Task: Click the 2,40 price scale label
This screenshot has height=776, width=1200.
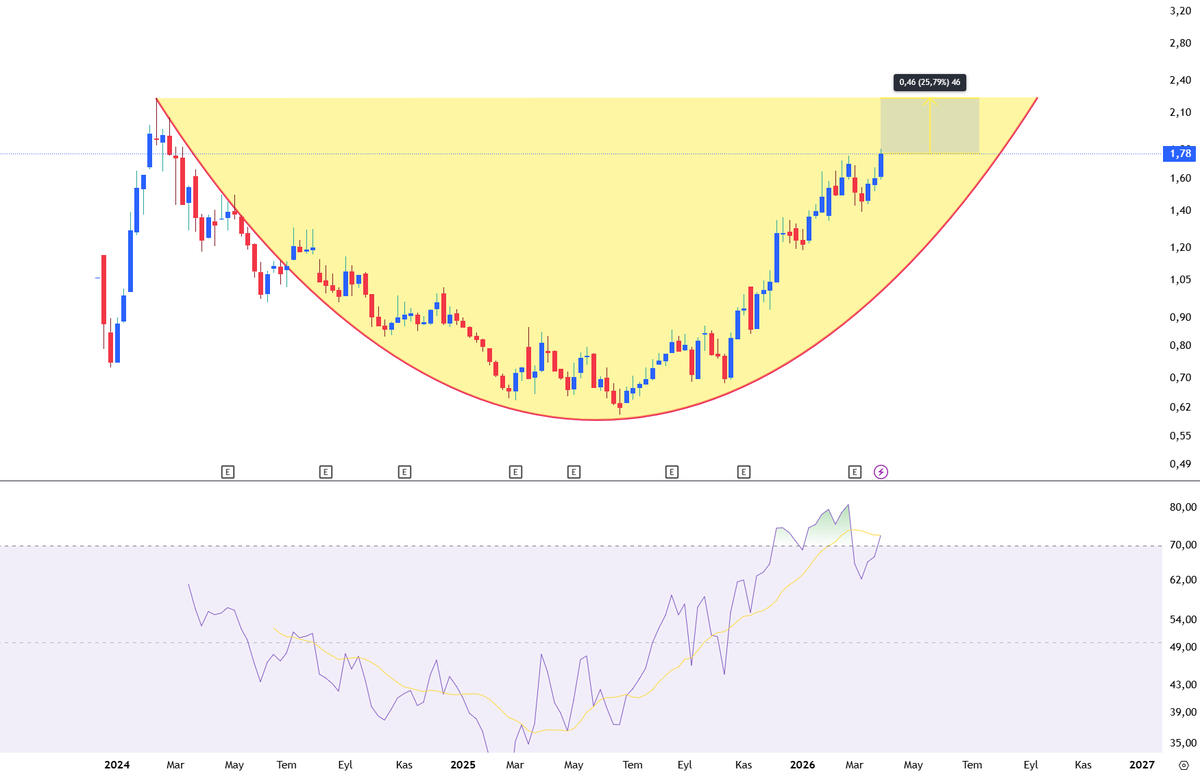Action: [1180, 80]
